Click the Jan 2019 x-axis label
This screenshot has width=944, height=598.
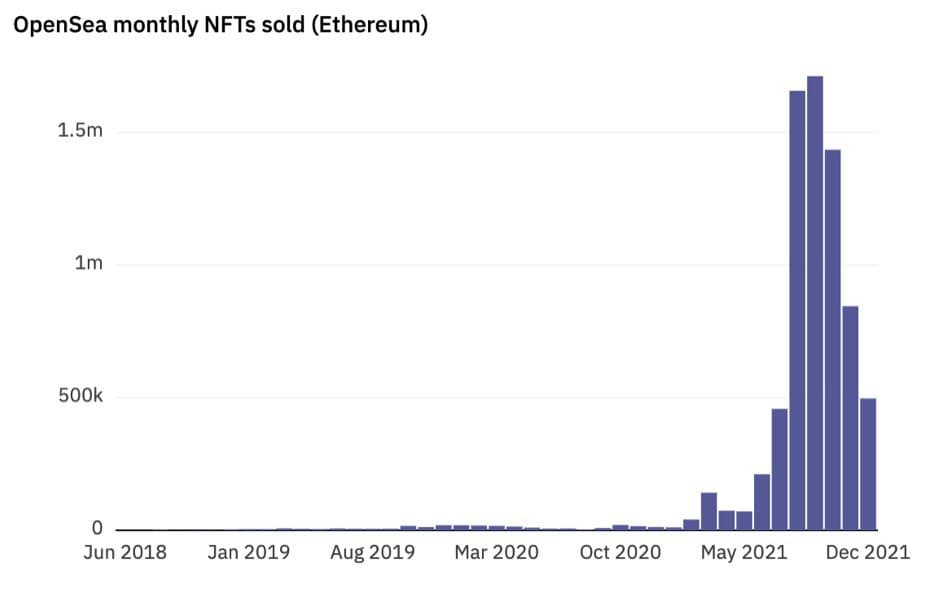pyautogui.click(x=249, y=552)
